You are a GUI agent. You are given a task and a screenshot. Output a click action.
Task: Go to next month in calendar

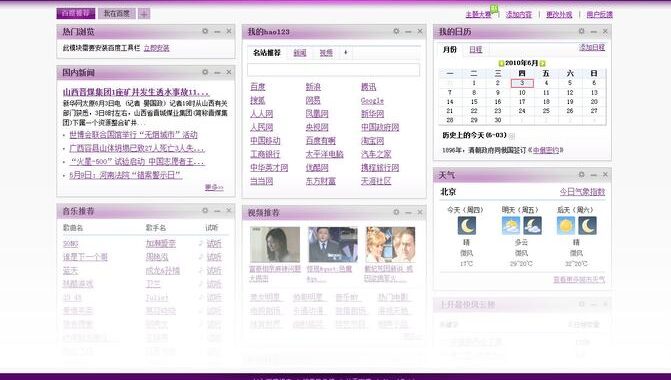pyautogui.click(x=543, y=63)
